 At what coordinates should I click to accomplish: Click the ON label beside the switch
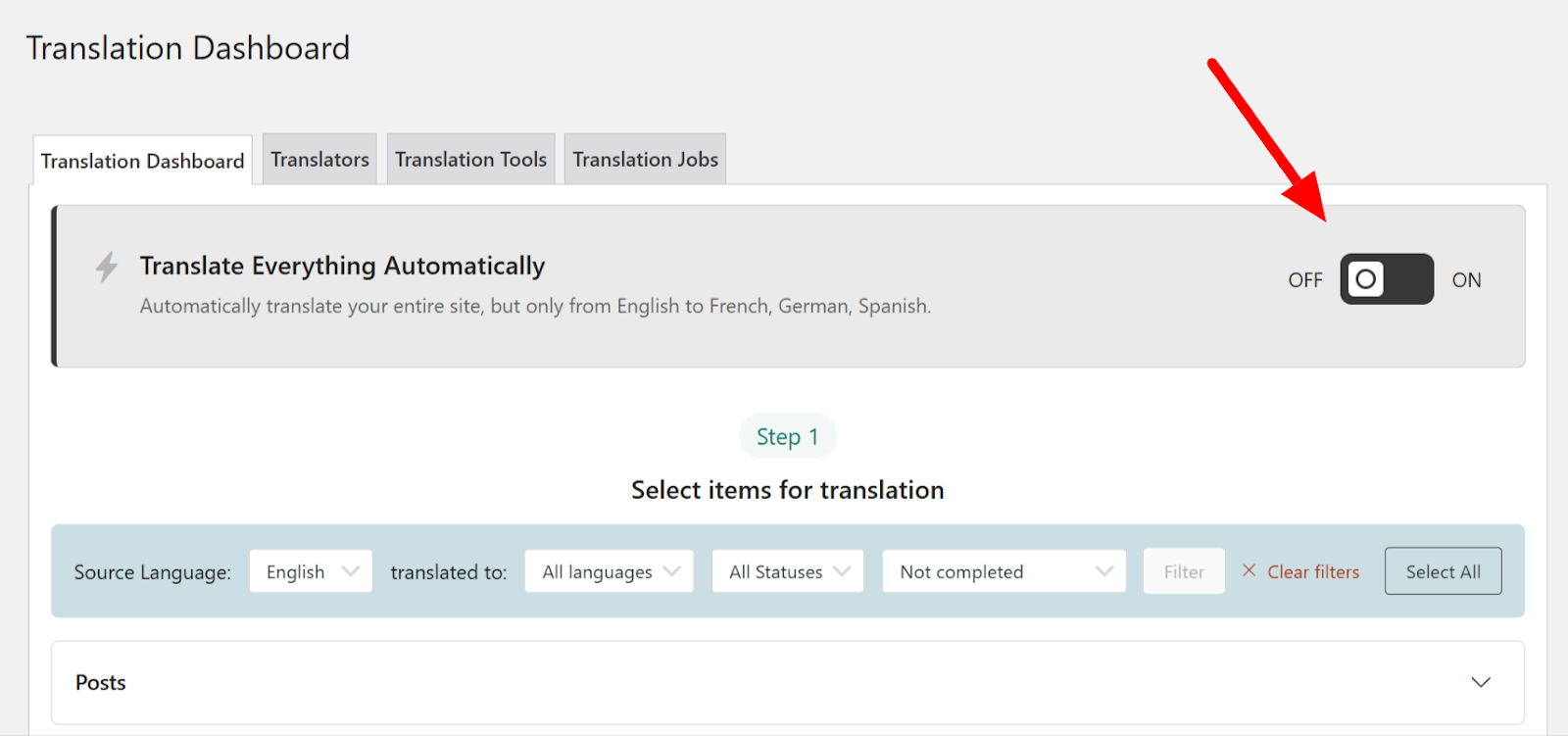tap(1466, 280)
